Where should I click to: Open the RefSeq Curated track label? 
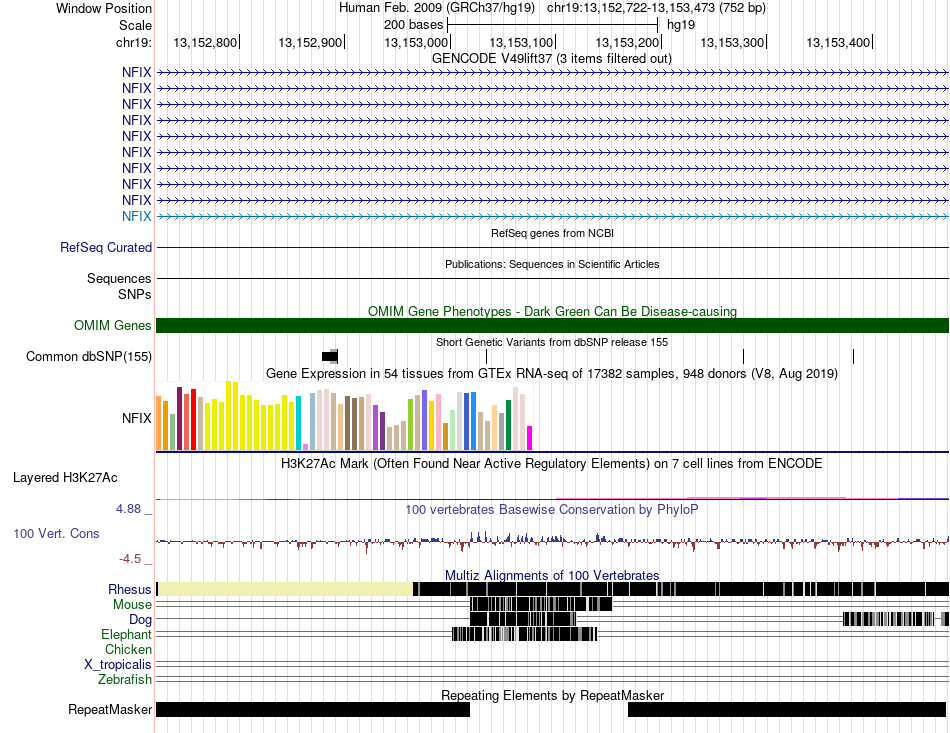click(106, 247)
